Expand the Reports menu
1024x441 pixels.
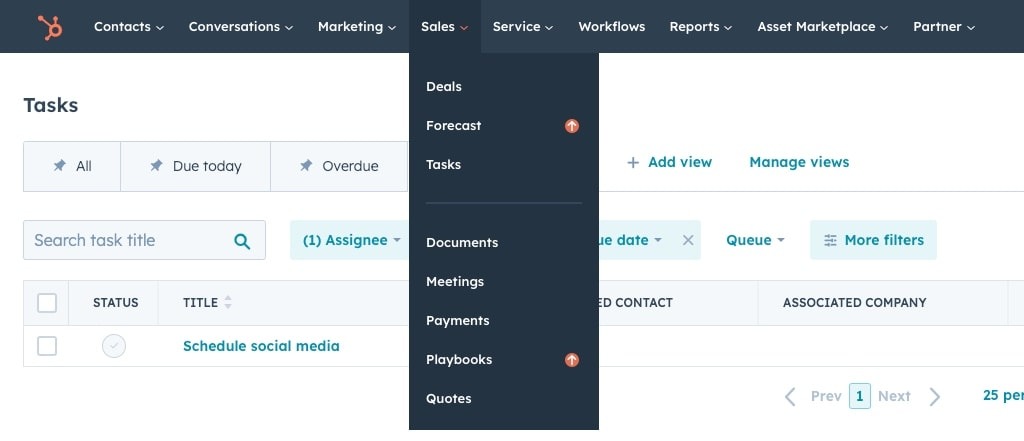pos(701,27)
